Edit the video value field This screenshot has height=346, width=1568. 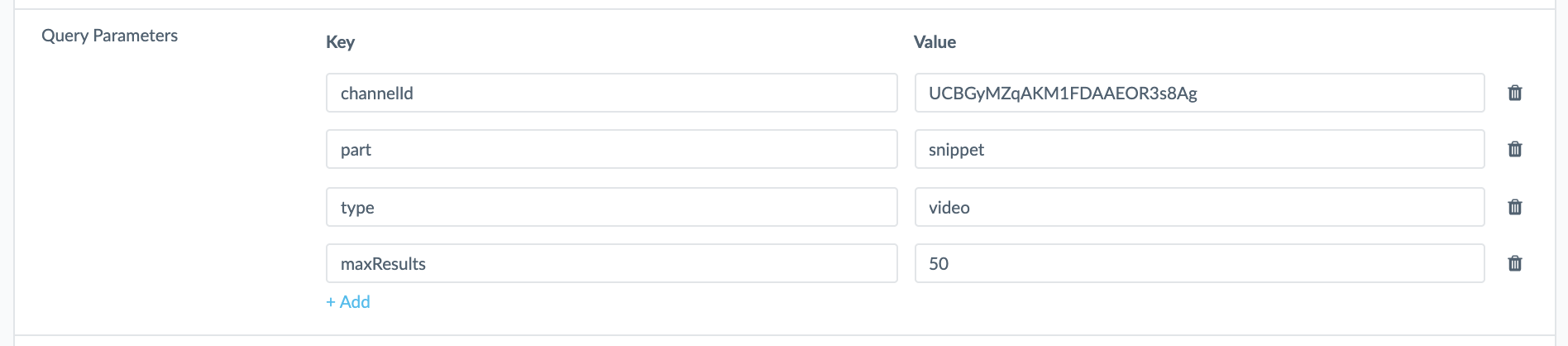click(1200, 207)
